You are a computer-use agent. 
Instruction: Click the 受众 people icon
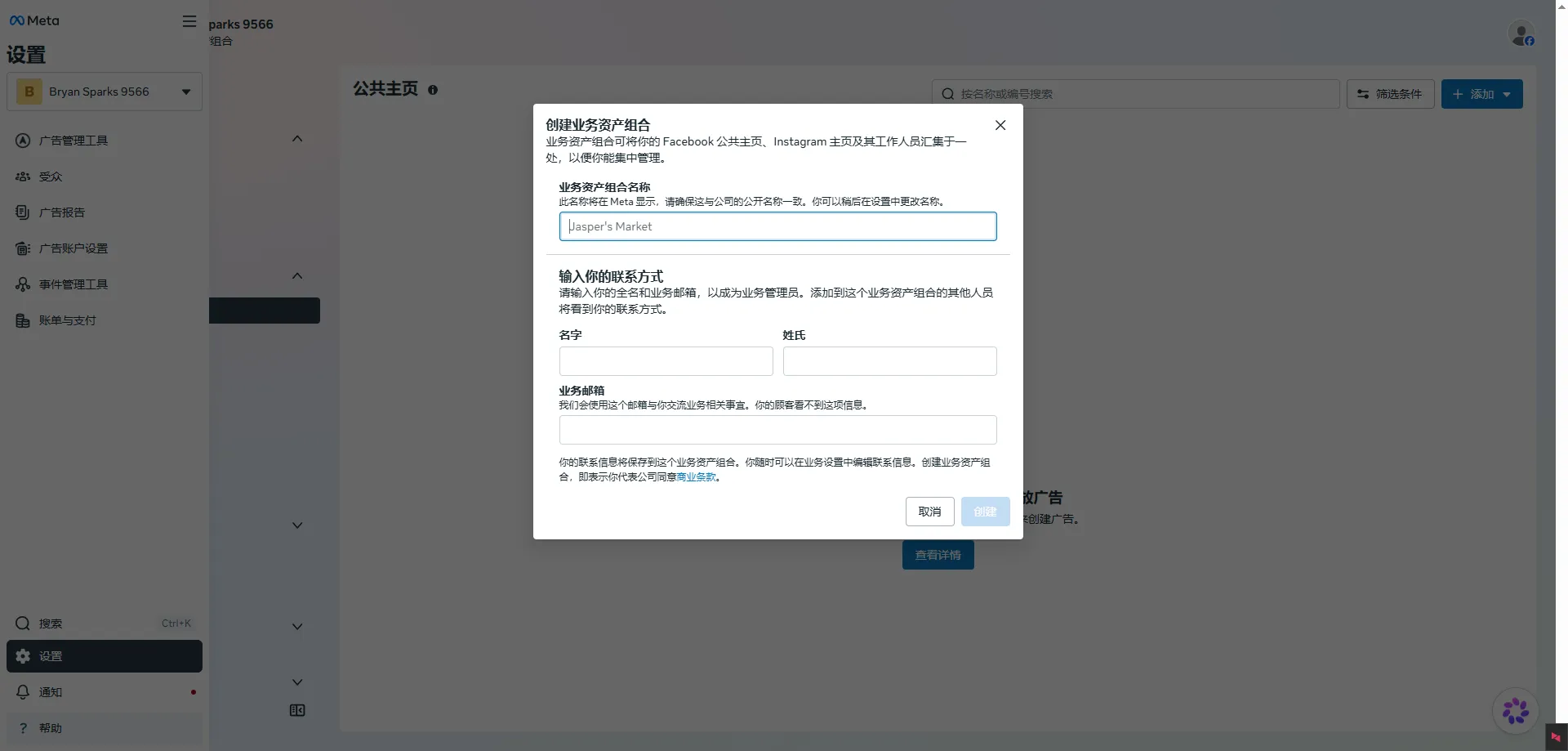click(x=23, y=177)
